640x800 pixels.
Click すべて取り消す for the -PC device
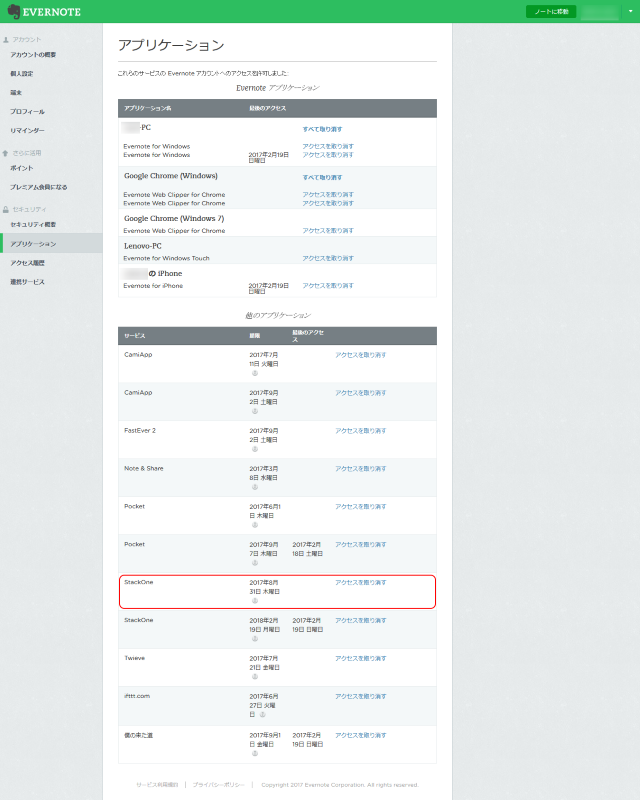(x=322, y=129)
